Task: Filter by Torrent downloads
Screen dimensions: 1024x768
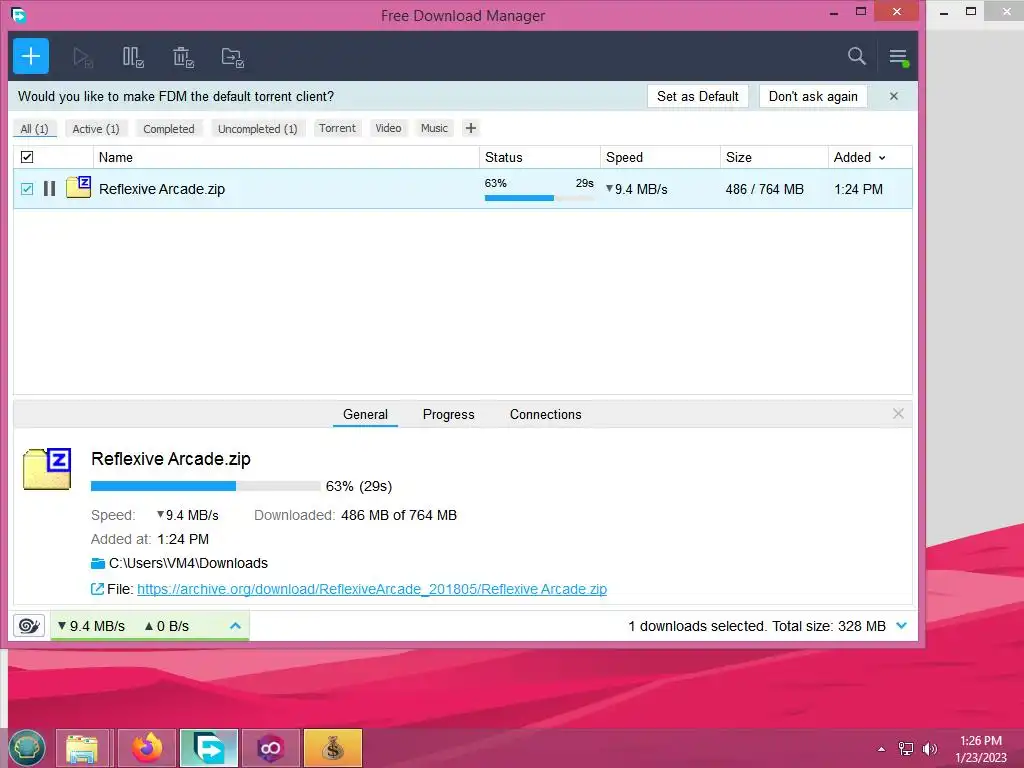Action: (x=337, y=128)
